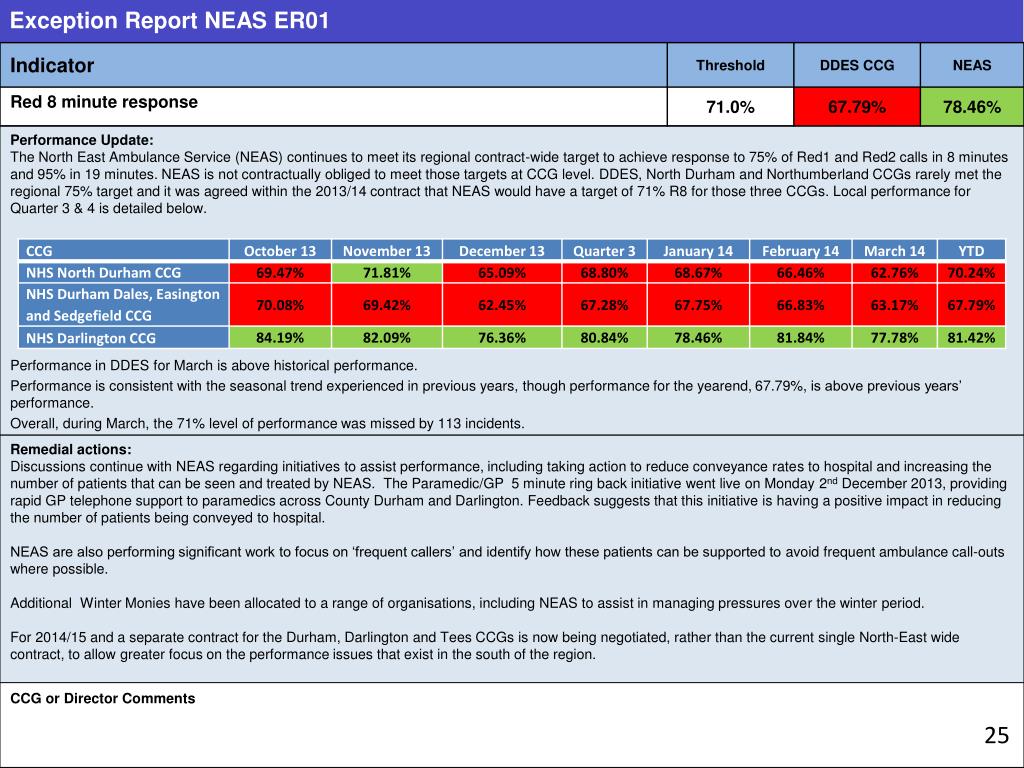Click the 'Additional Winter Monies' sentence
The width and height of the screenshot is (1024, 768).
pos(467,603)
